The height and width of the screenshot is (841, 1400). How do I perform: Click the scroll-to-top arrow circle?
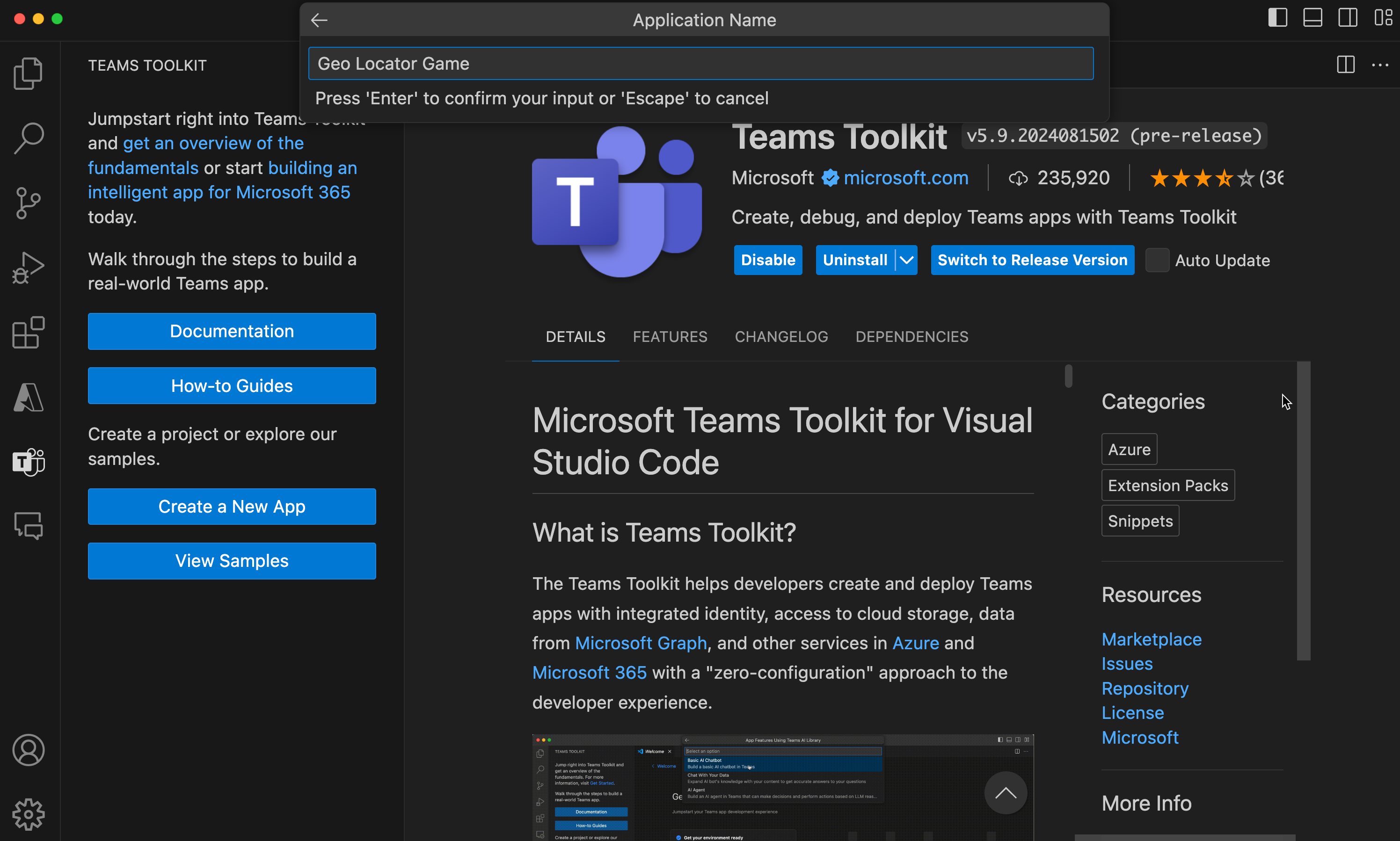(x=1006, y=792)
